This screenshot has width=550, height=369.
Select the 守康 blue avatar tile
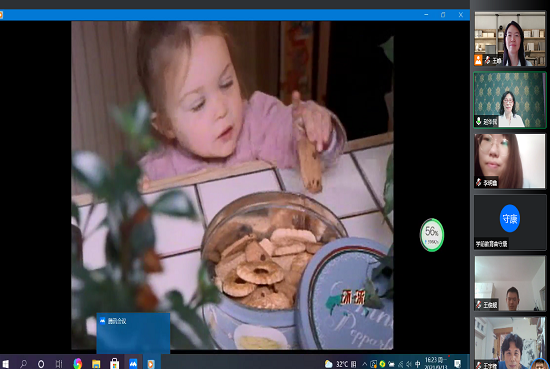pos(510,219)
